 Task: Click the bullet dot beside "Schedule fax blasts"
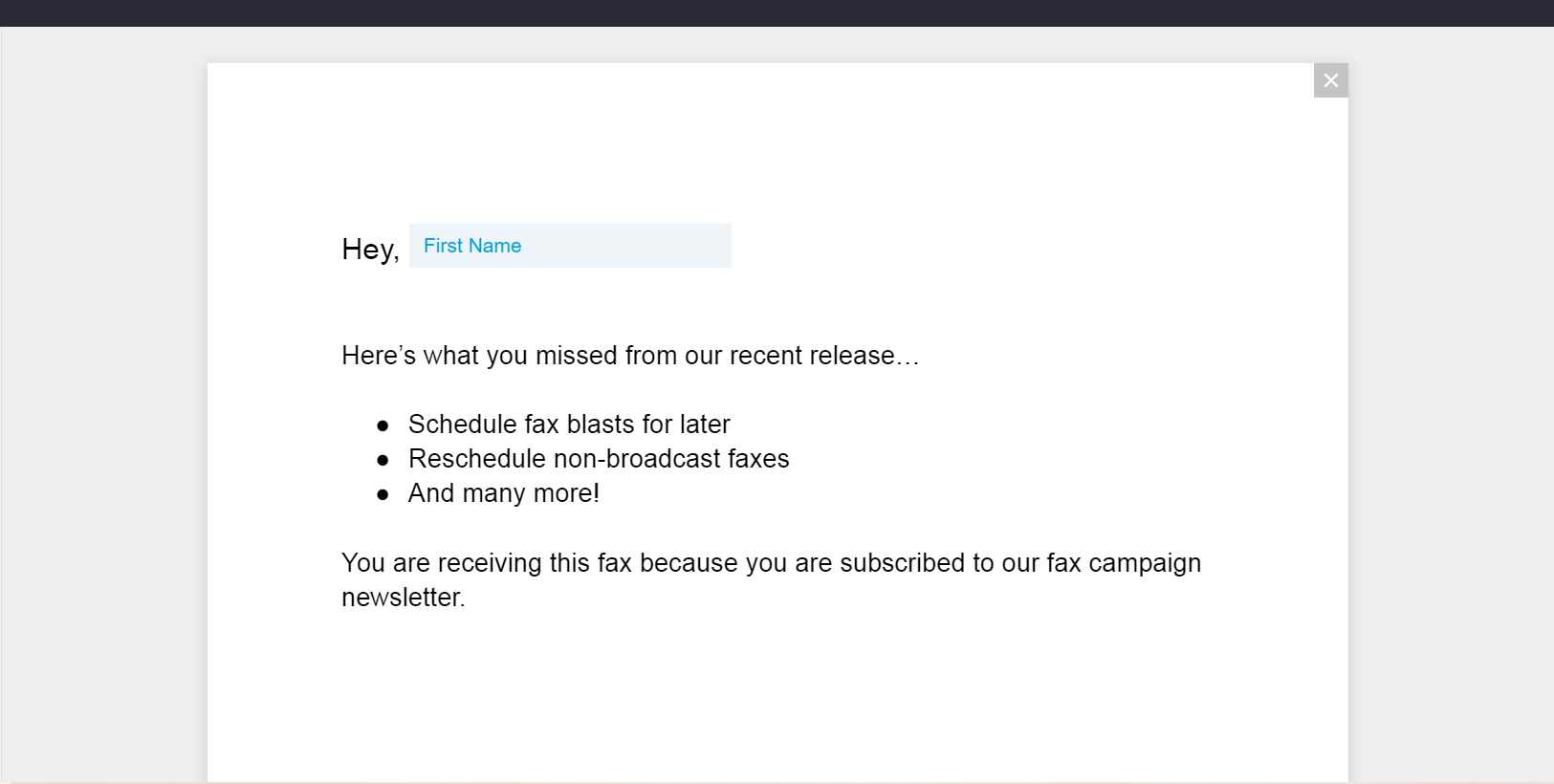point(383,425)
